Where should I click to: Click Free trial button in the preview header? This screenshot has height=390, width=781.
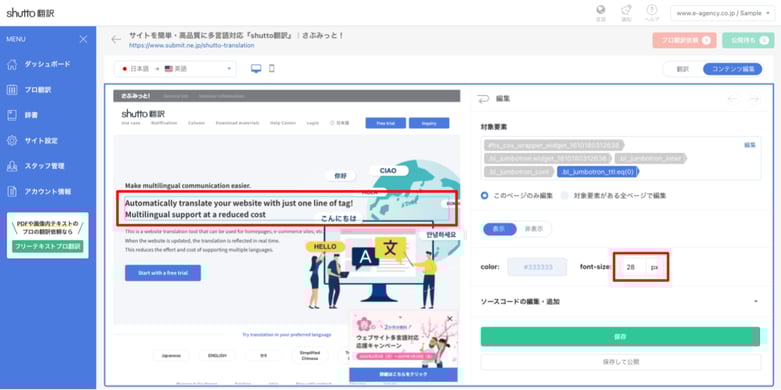coord(386,123)
